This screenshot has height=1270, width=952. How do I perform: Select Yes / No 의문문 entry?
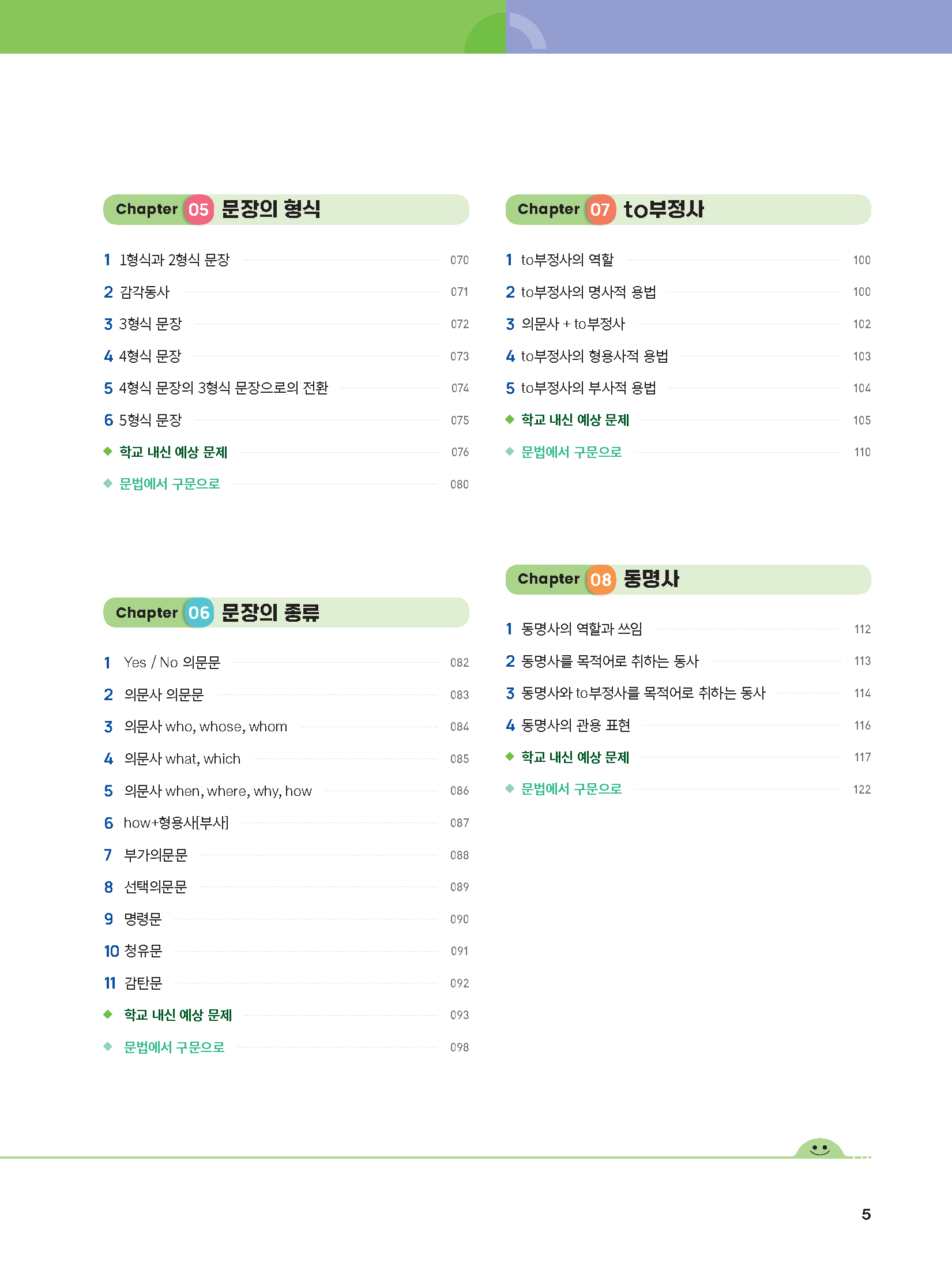(172, 663)
